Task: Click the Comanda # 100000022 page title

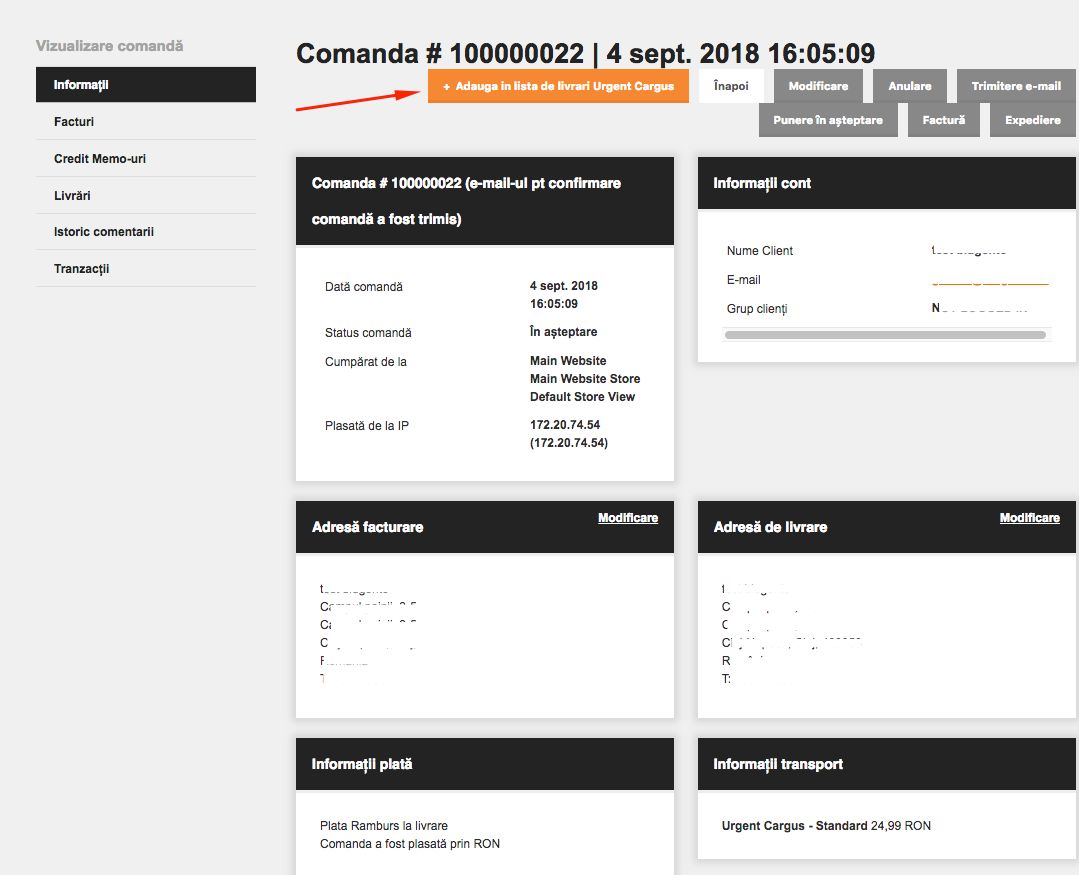Action: [586, 53]
